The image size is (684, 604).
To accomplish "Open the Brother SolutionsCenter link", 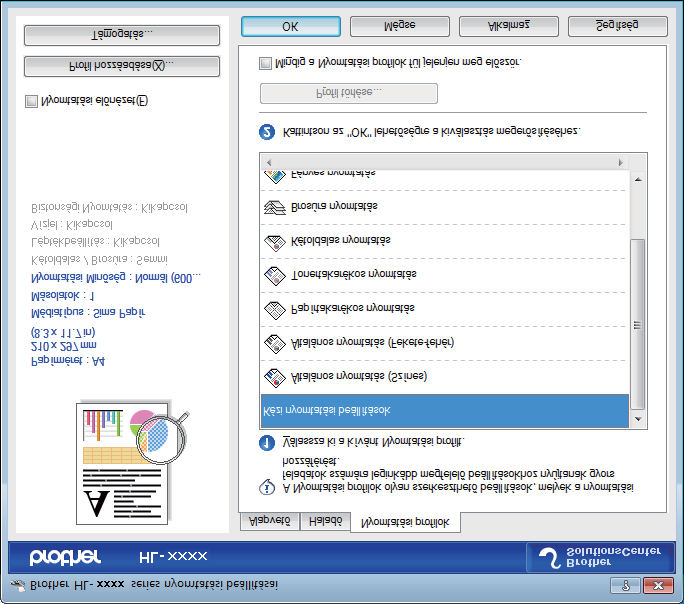I will 600,557.
